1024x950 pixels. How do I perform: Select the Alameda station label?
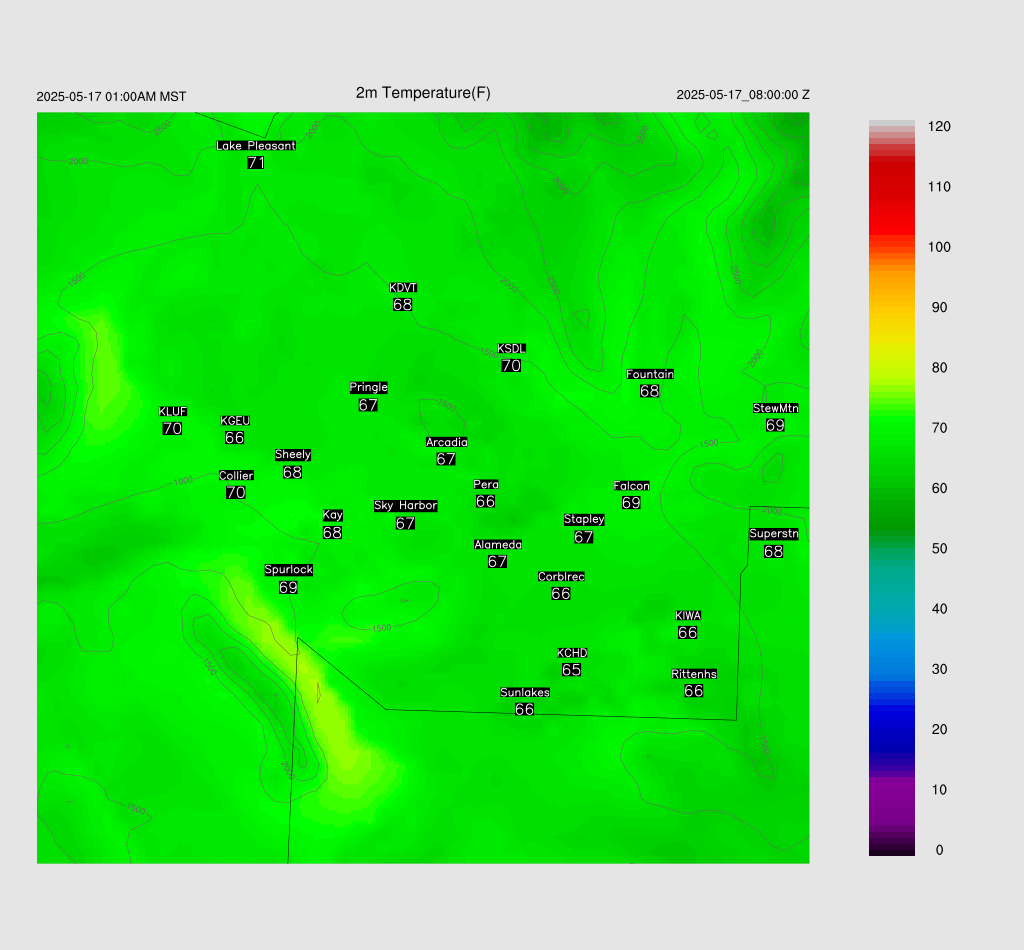pyautogui.click(x=498, y=545)
